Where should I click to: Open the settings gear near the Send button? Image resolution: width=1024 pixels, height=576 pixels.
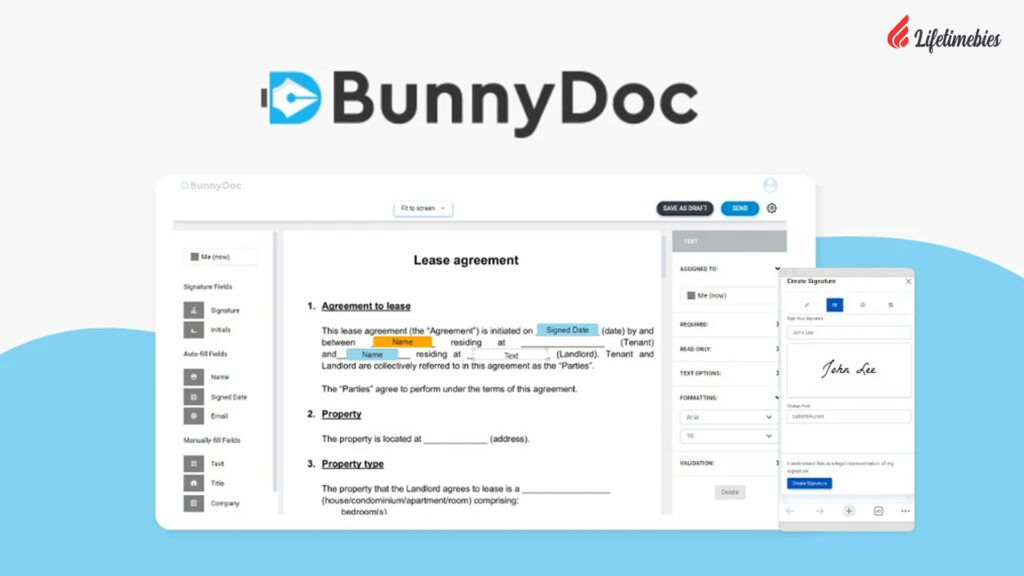[772, 208]
